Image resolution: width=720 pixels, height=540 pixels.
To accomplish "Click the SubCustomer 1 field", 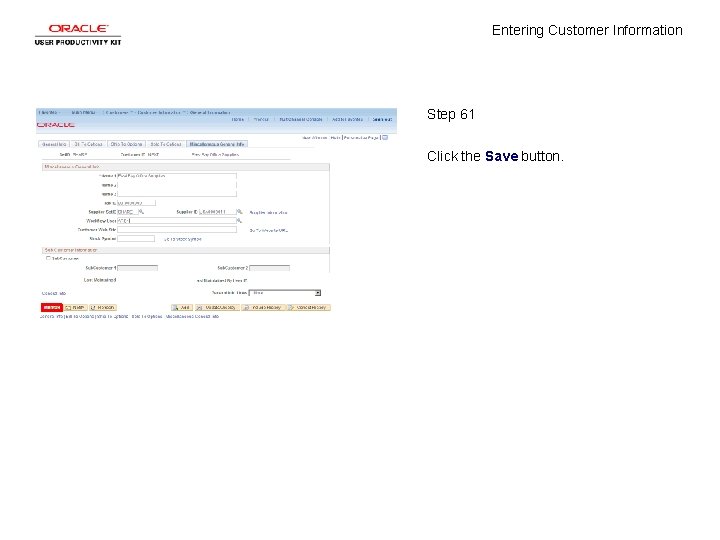I will point(138,268).
